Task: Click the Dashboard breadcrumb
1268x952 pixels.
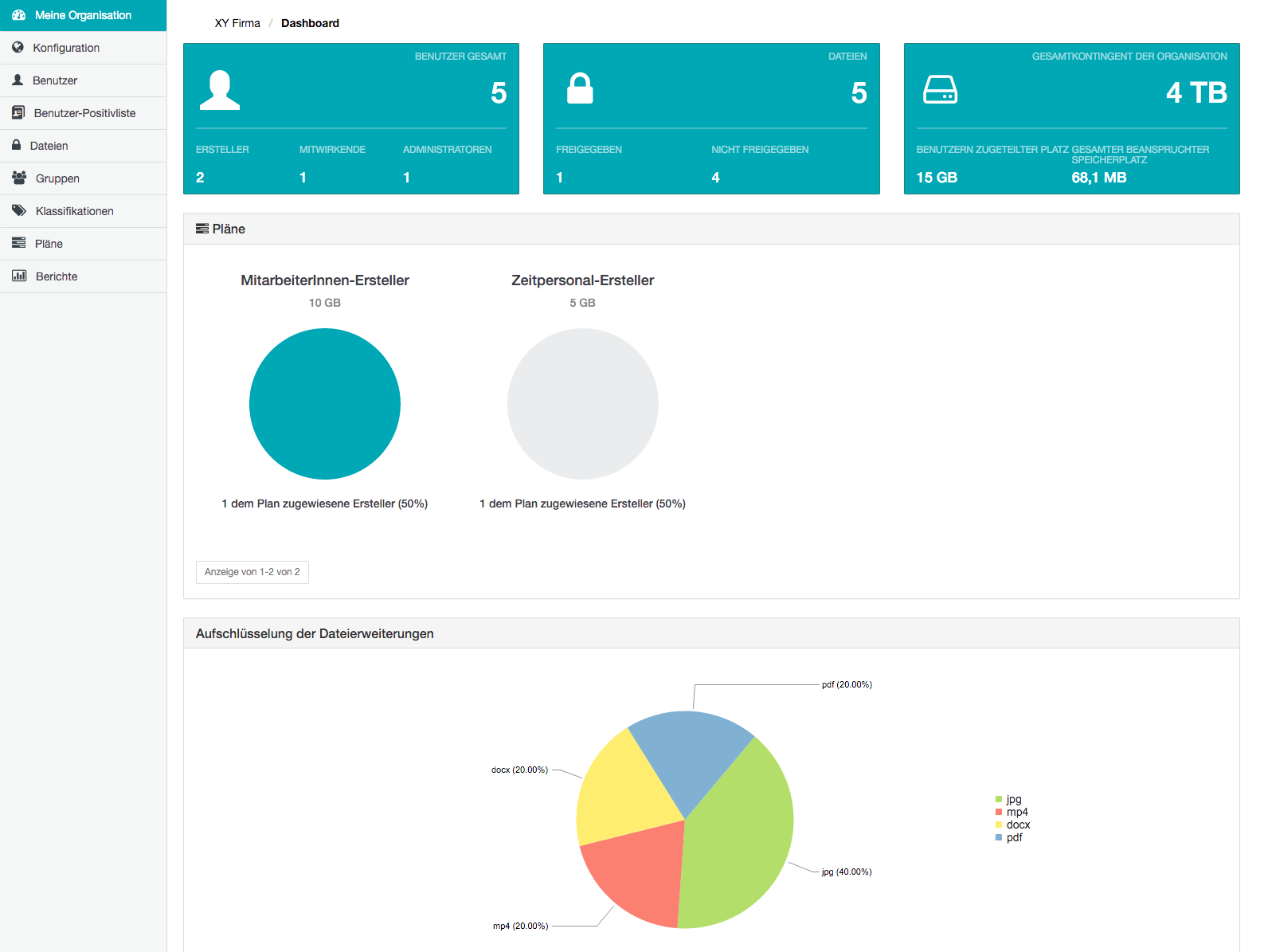Action: pos(310,23)
